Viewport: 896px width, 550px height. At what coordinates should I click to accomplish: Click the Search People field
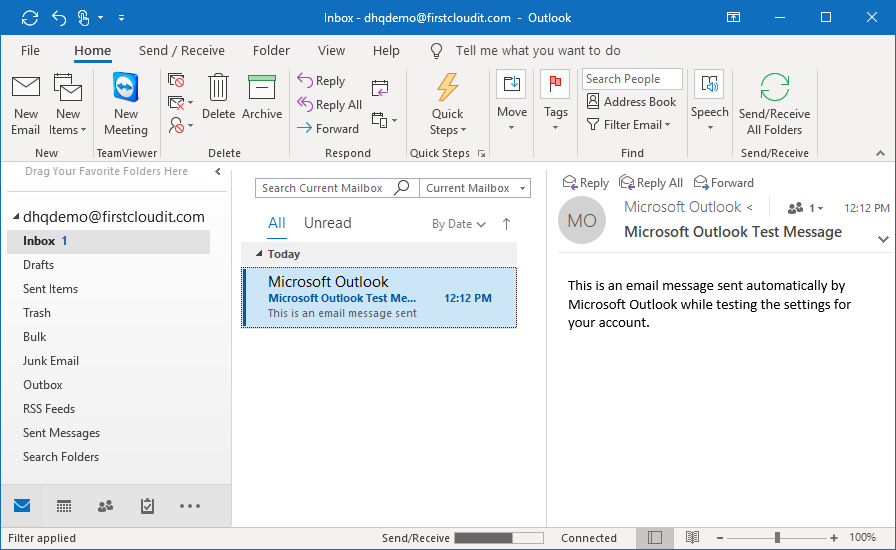632,79
